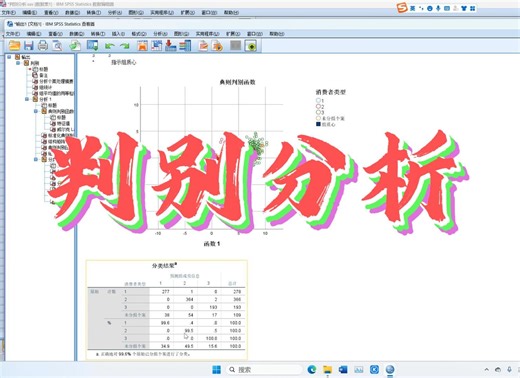Save the output with the floppy disk icon
520x378 pixels.
click(x=29, y=45)
